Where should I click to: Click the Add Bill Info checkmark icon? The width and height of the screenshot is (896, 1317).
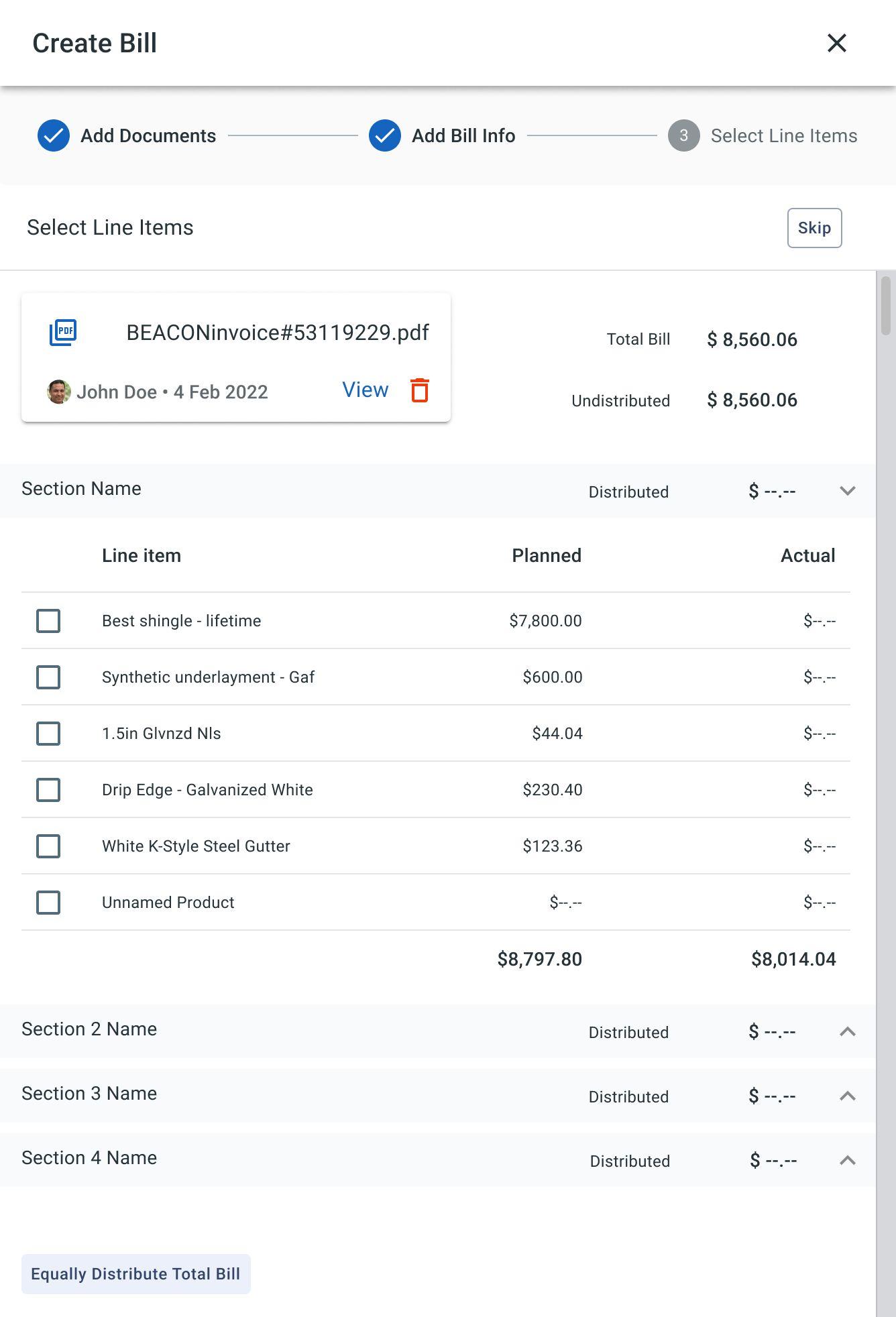[385, 135]
